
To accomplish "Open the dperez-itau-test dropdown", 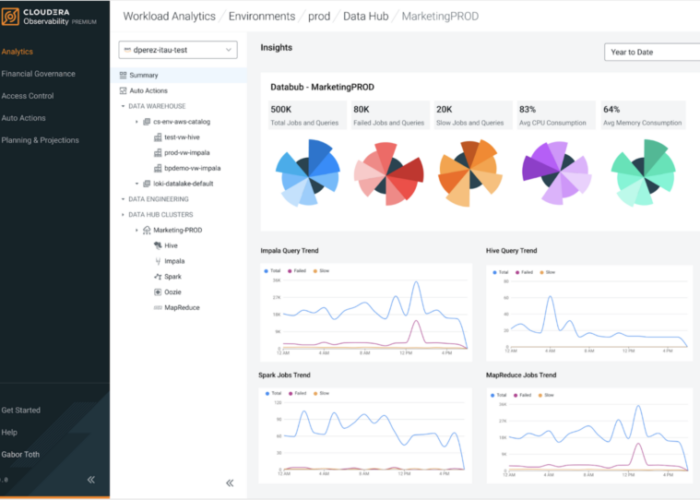I will pos(178,50).
